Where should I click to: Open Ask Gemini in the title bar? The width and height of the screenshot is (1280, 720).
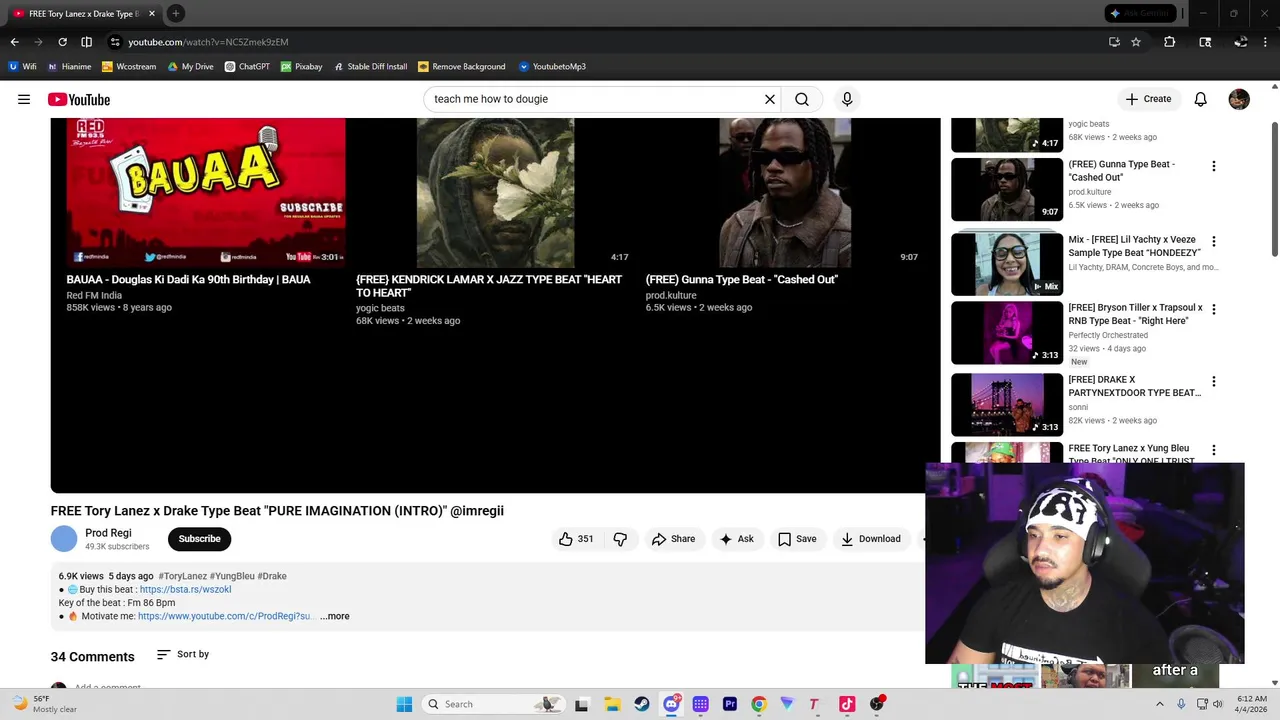(x=1140, y=13)
